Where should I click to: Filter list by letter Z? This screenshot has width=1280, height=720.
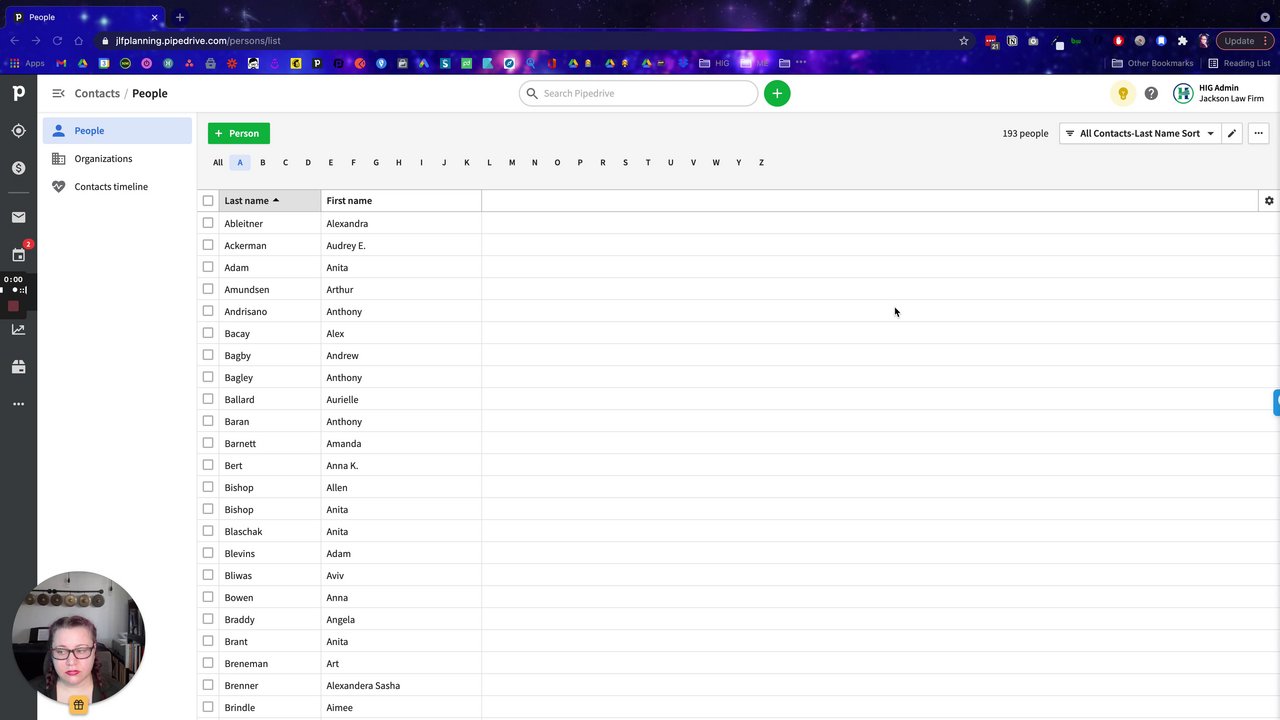tap(761, 162)
